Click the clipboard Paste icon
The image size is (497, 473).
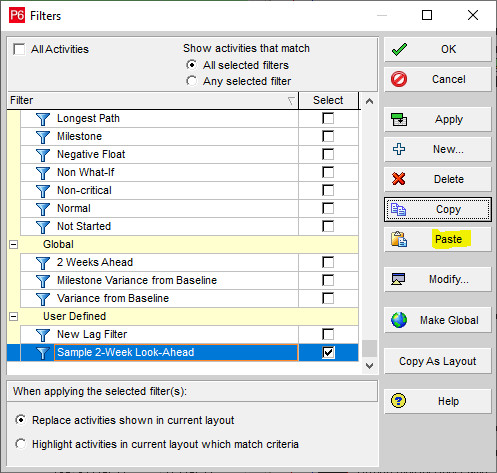click(x=399, y=239)
